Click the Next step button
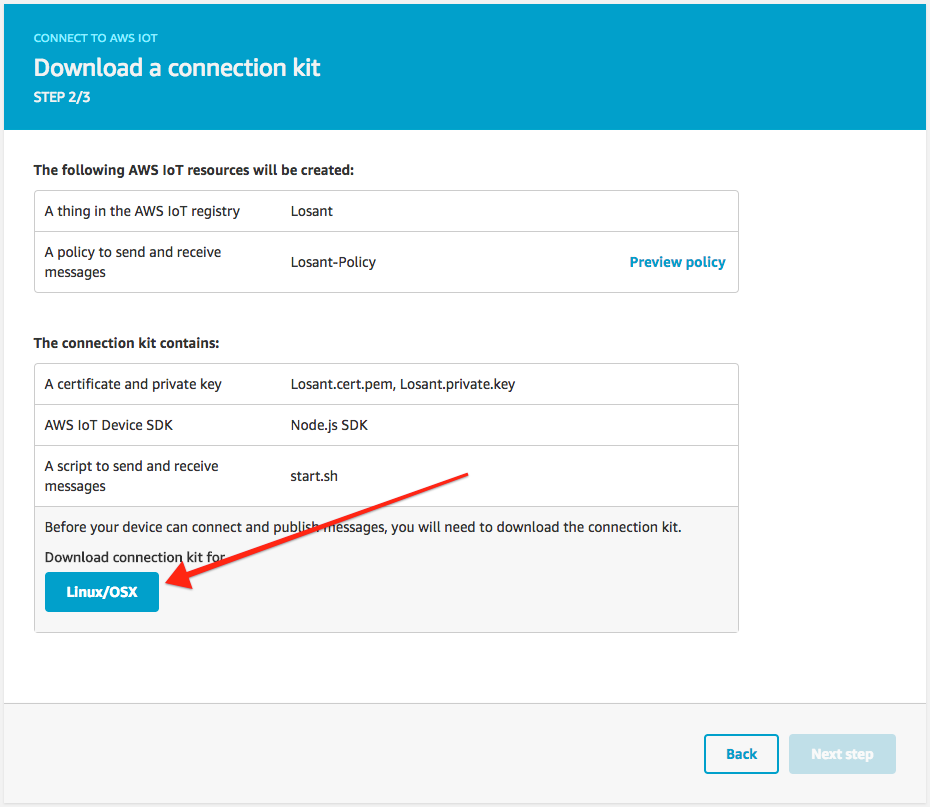The width and height of the screenshot is (930, 807). pos(842,754)
